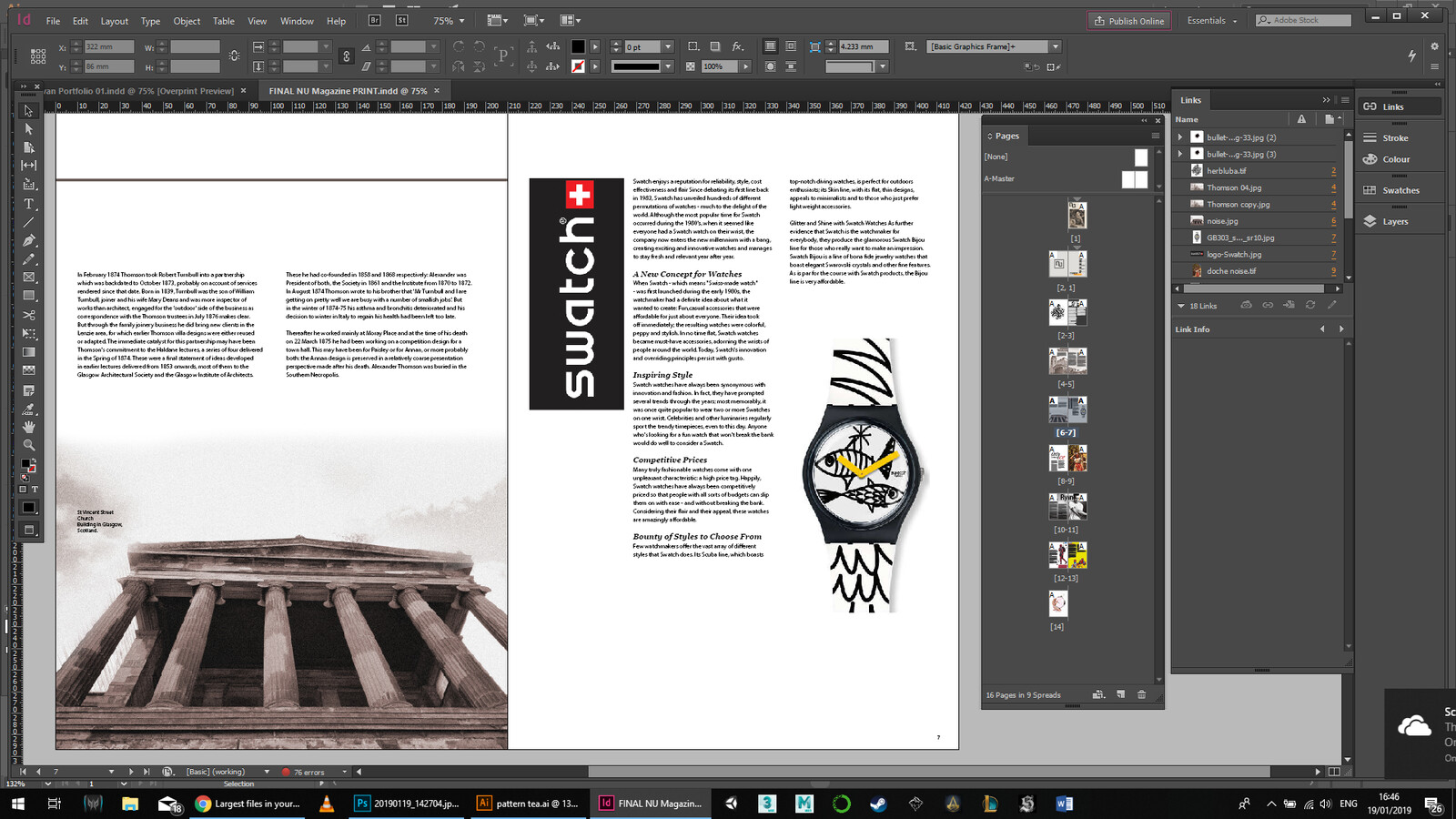Click Edit Original pencil icon
1456x819 pixels.
coord(1332,305)
